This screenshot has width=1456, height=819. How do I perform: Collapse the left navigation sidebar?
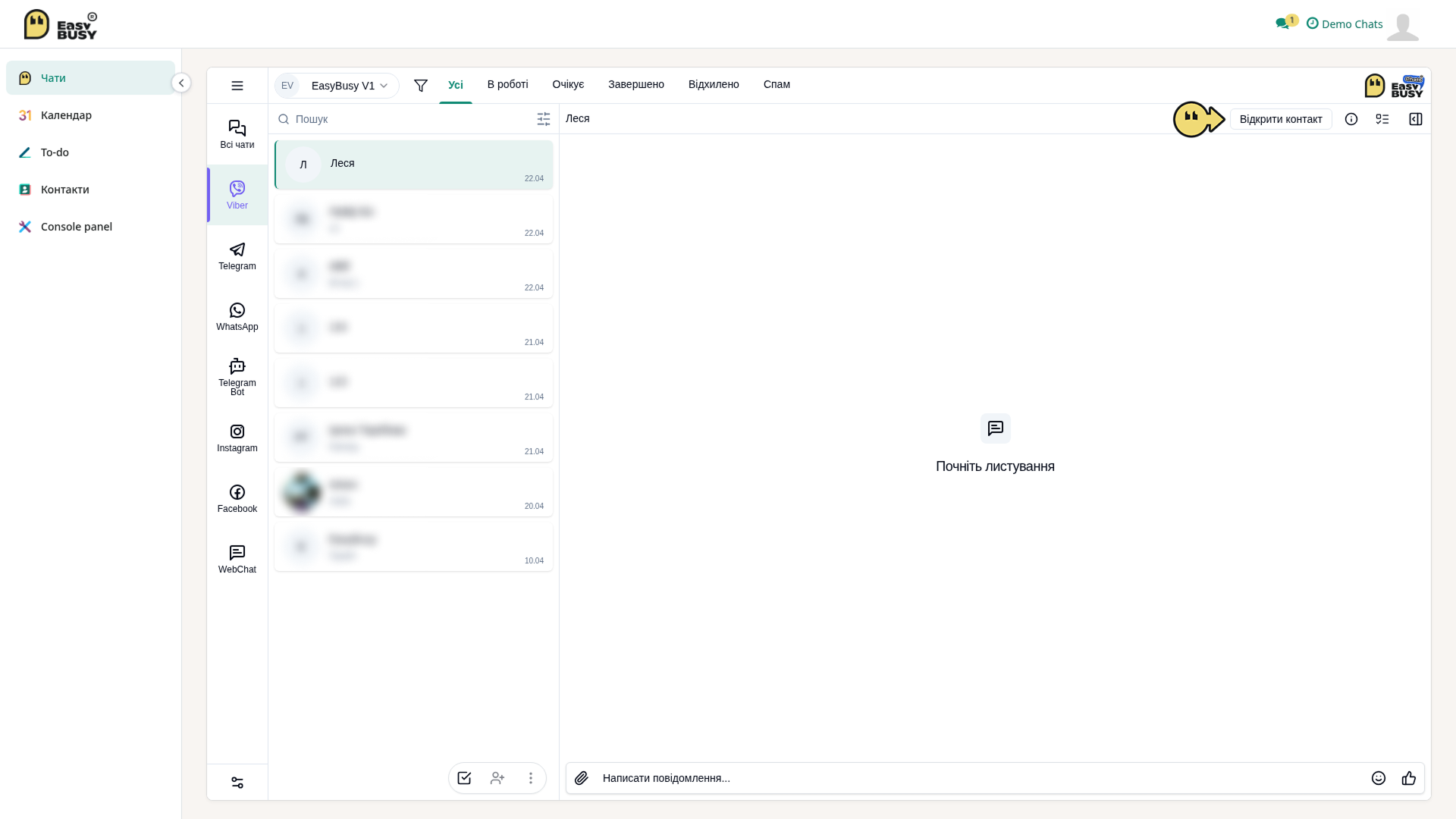181,83
